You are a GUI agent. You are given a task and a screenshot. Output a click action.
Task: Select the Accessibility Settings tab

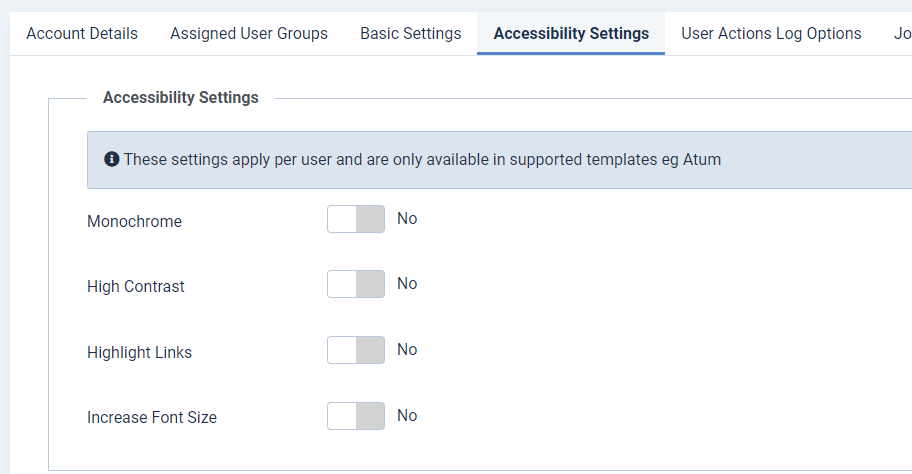pos(571,34)
